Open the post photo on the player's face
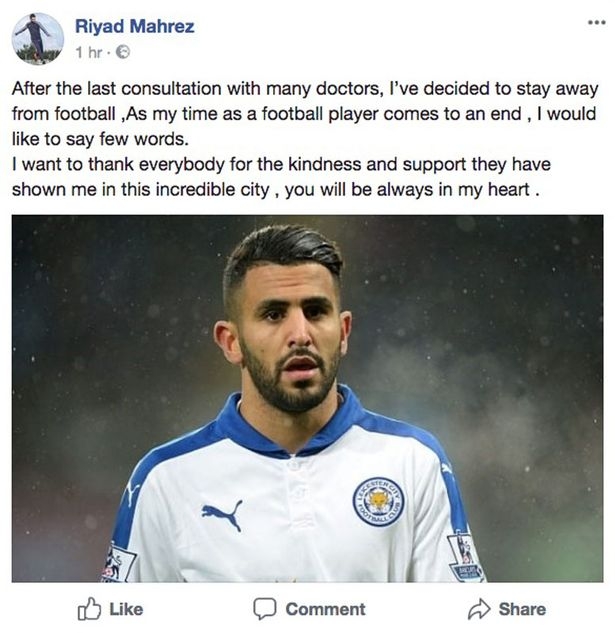This screenshot has height=633, width=615. (x=290, y=340)
